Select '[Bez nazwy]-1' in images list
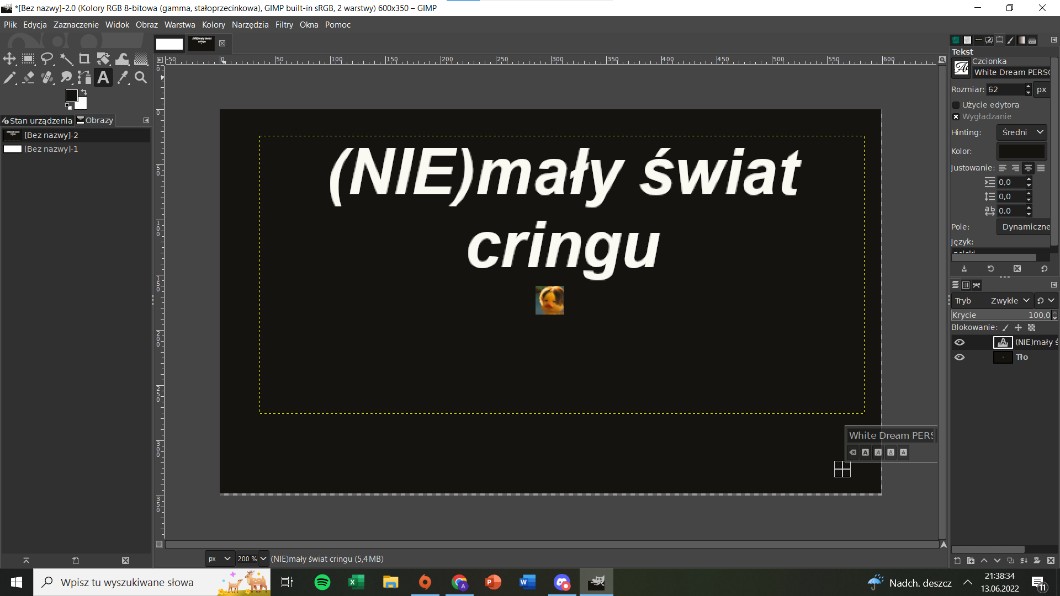Image resolution: width=1060 pixels, height=596 pixels. click(50, 149)
